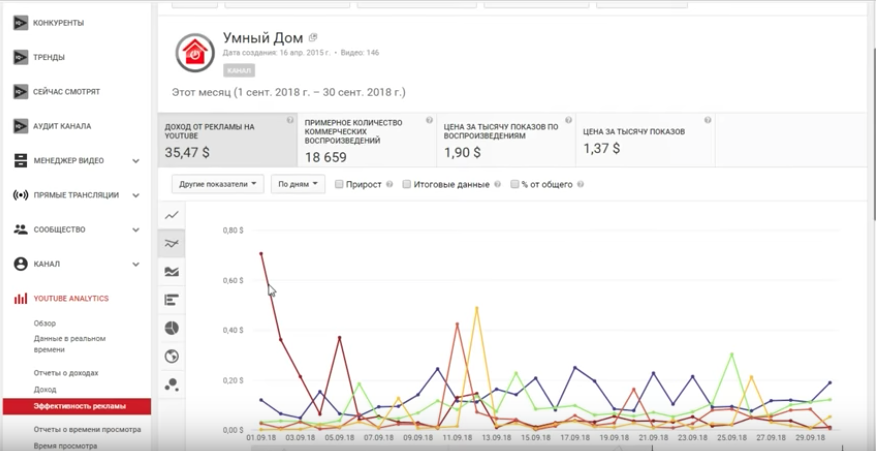Switch to pie chart view icon
876x451 pixels.
click(x=172, y=328)
